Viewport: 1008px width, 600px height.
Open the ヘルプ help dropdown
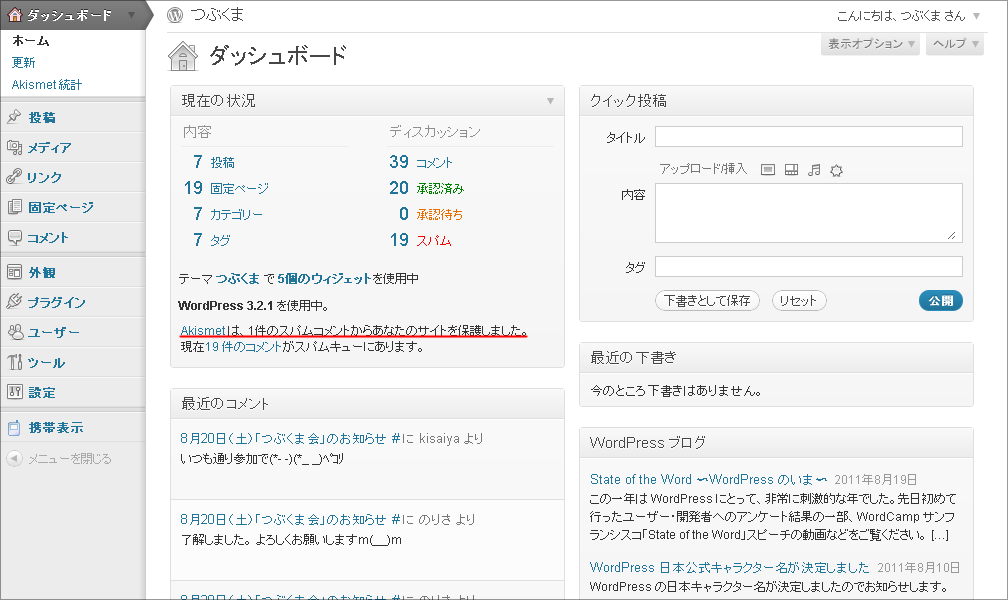point(955,44)
